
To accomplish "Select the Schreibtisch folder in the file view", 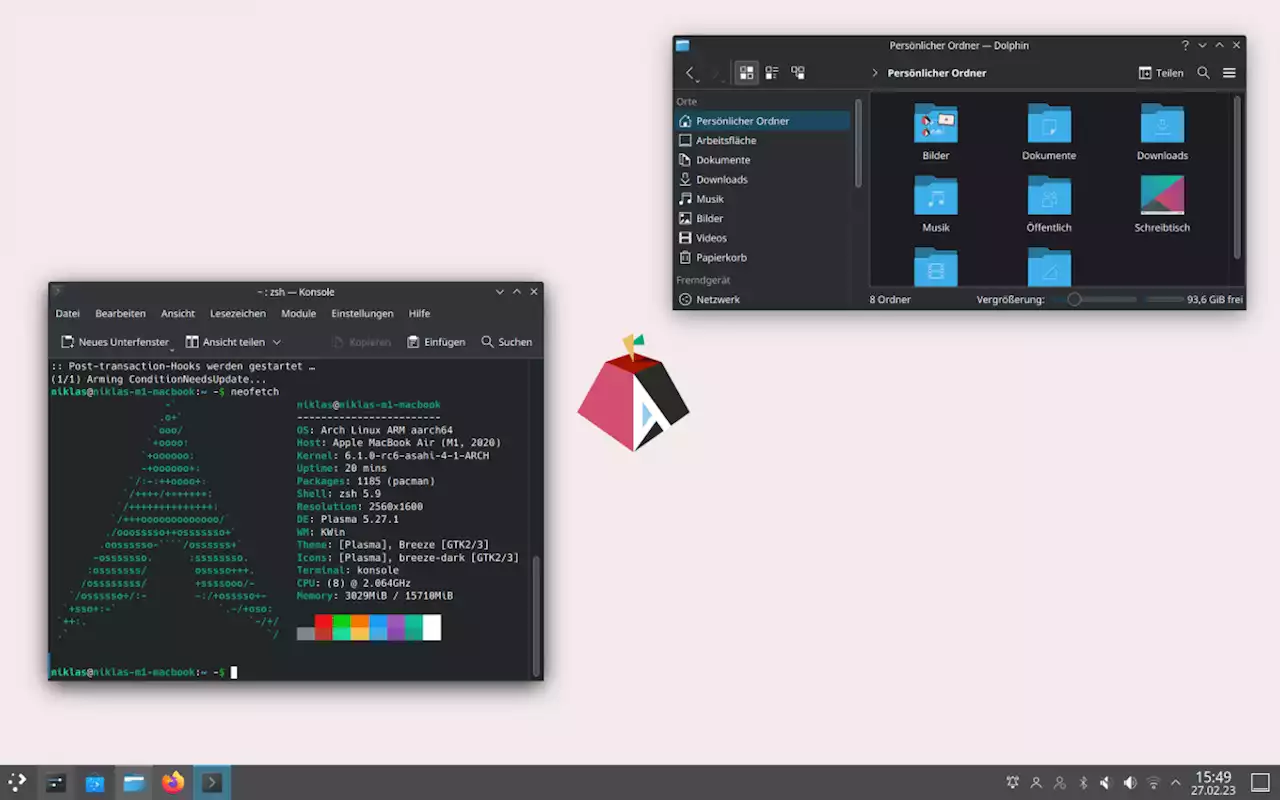I will point(1162,204).
